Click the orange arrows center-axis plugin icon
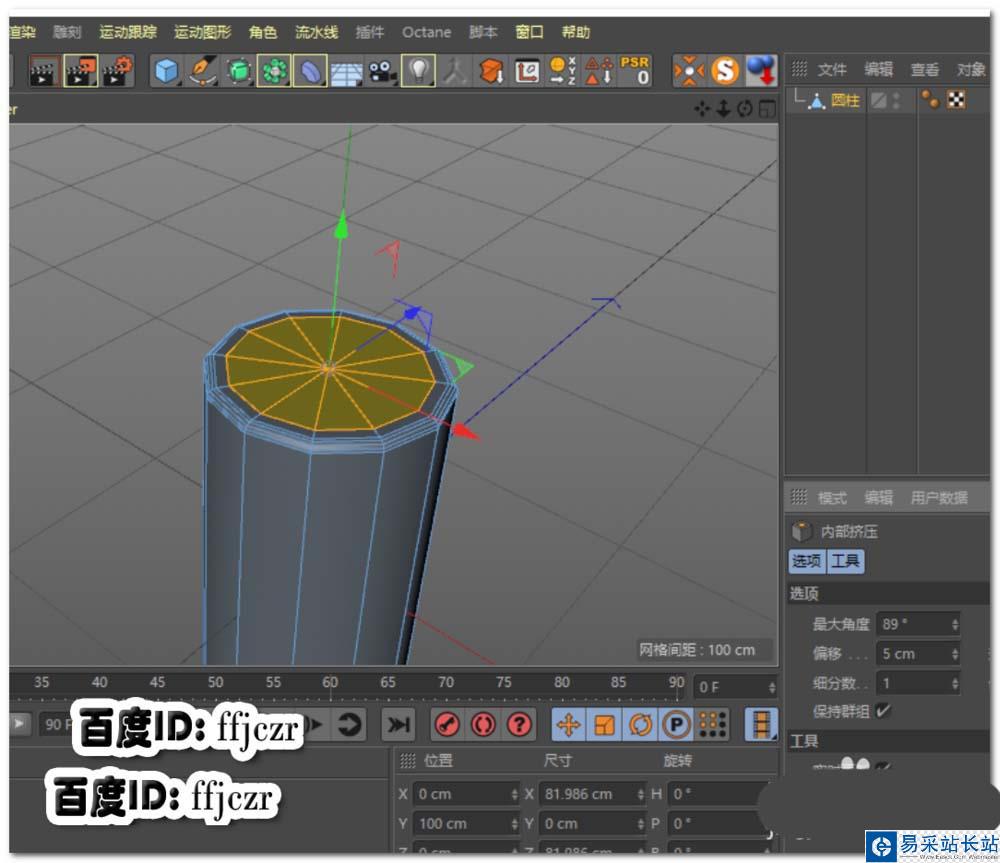 (x=690, y=70)
